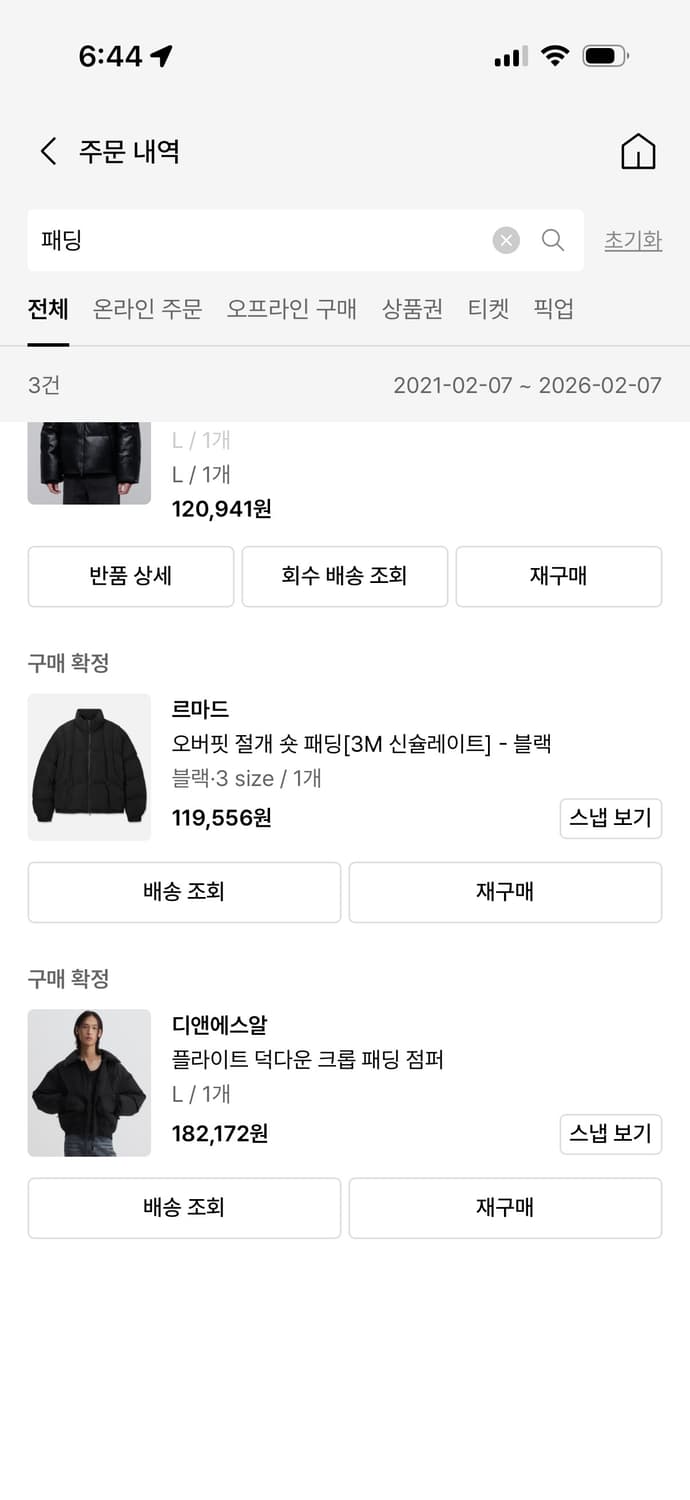The width and height of the screenshot is (690, 1500).
Task: Open the 픽업 tab
Action: click(x=556, y=310)
